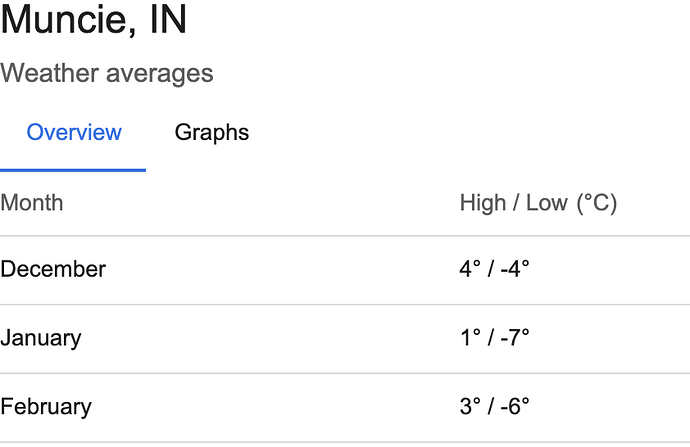Click January's low value -7°
This screenshot has height=447, width=690.
pyautogui.click(x=515, y=338)
